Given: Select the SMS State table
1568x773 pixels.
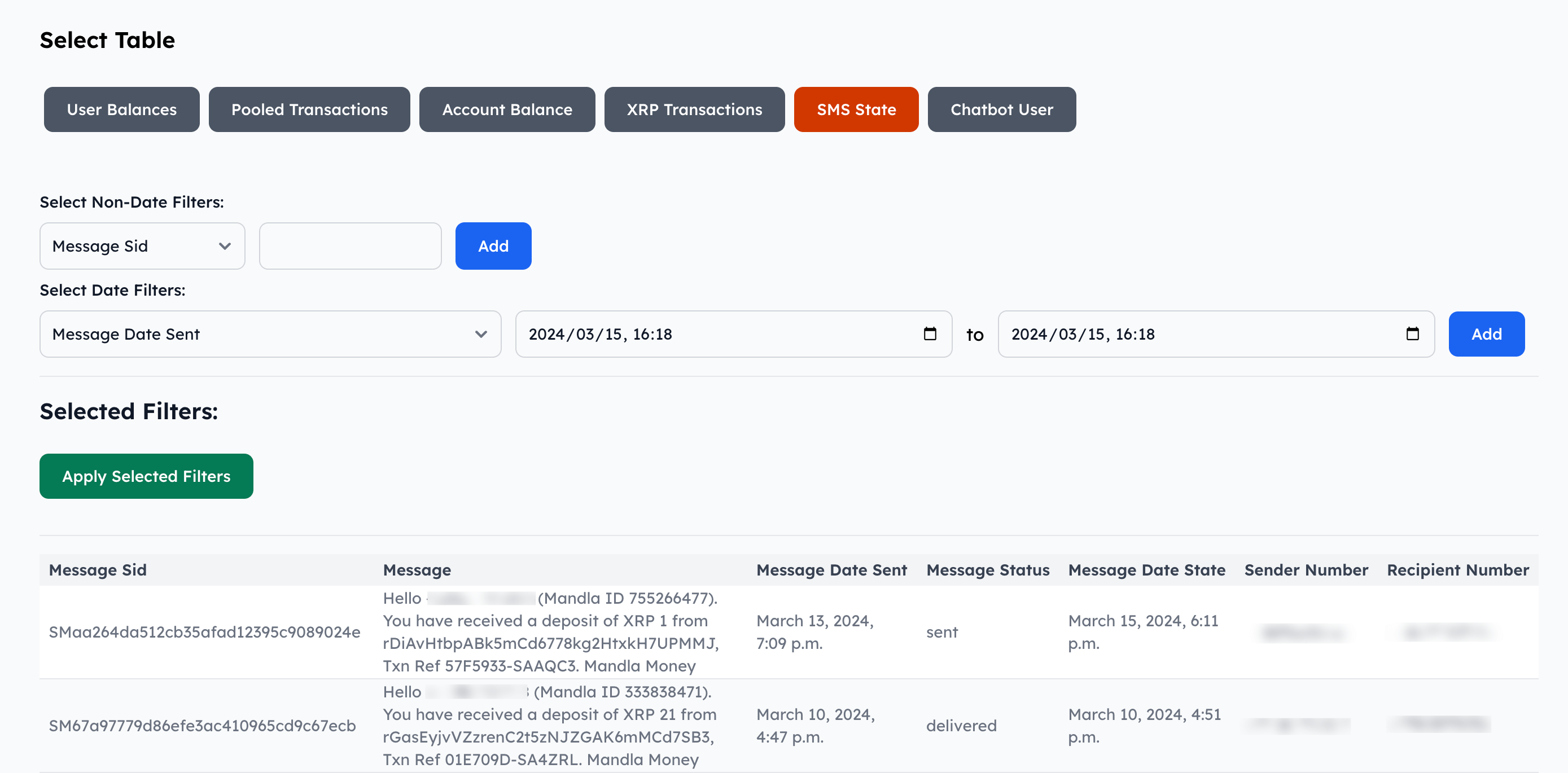Looking at the screenshot, I should (x=855, y=109).
